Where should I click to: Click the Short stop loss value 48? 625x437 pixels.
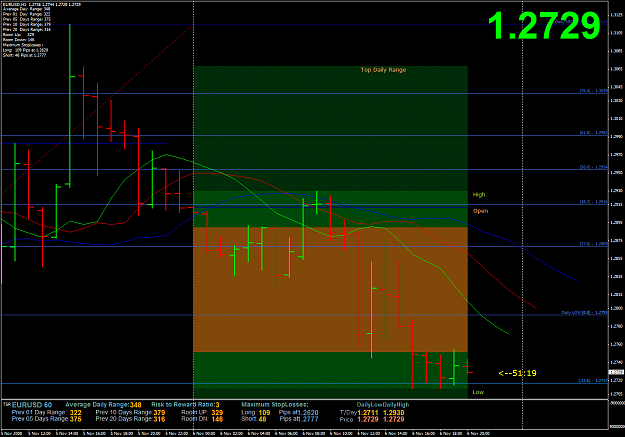(x=262, y=419)
